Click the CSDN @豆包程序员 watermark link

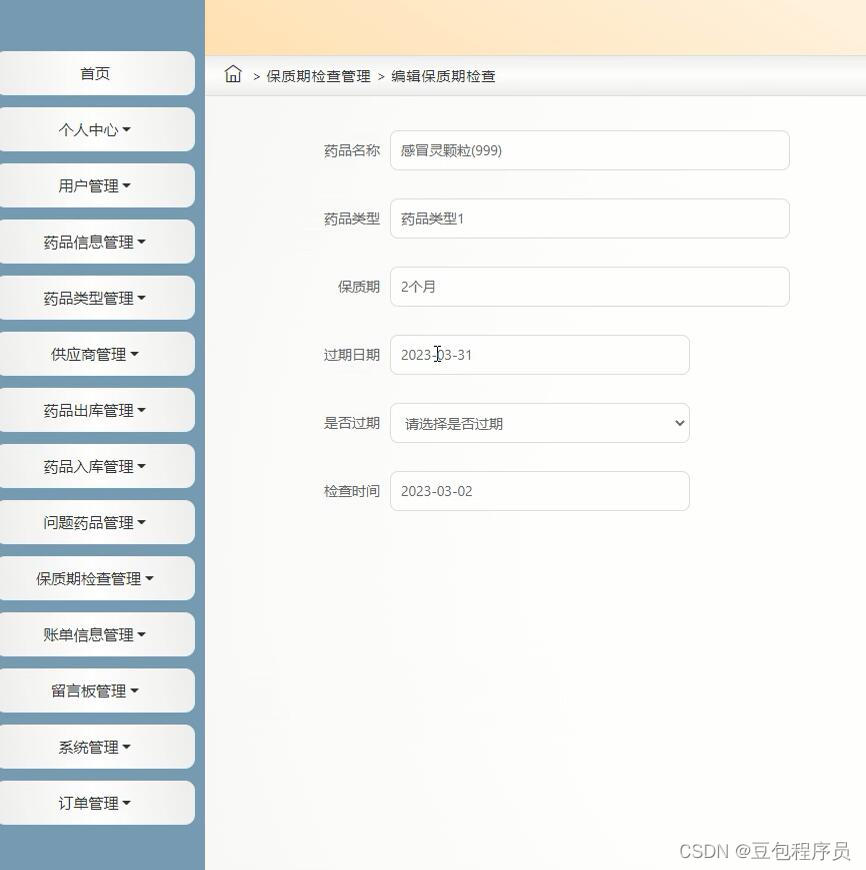(764, 853)
